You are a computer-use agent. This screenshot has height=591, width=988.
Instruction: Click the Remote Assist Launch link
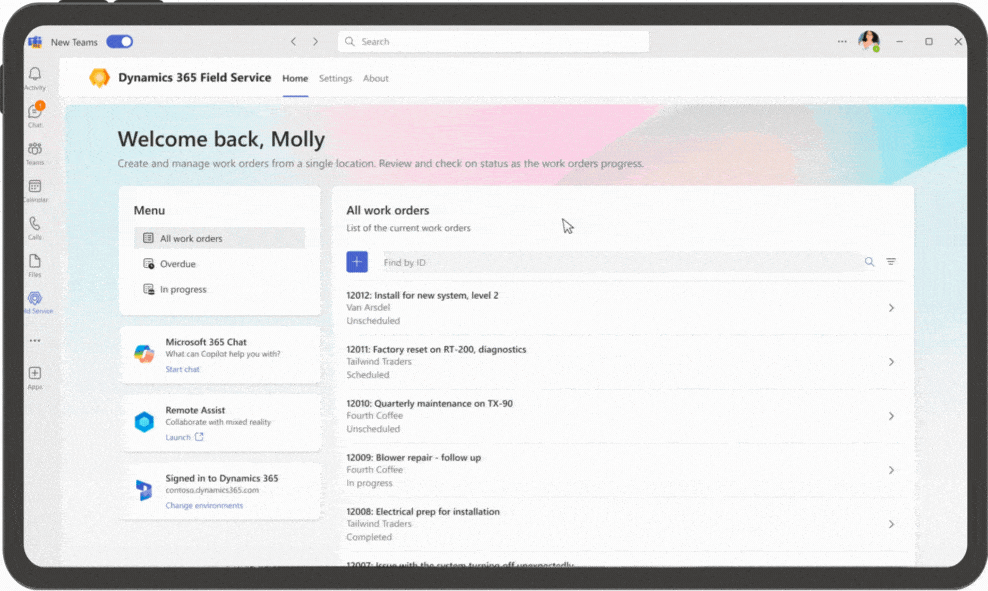coord(184,437)
